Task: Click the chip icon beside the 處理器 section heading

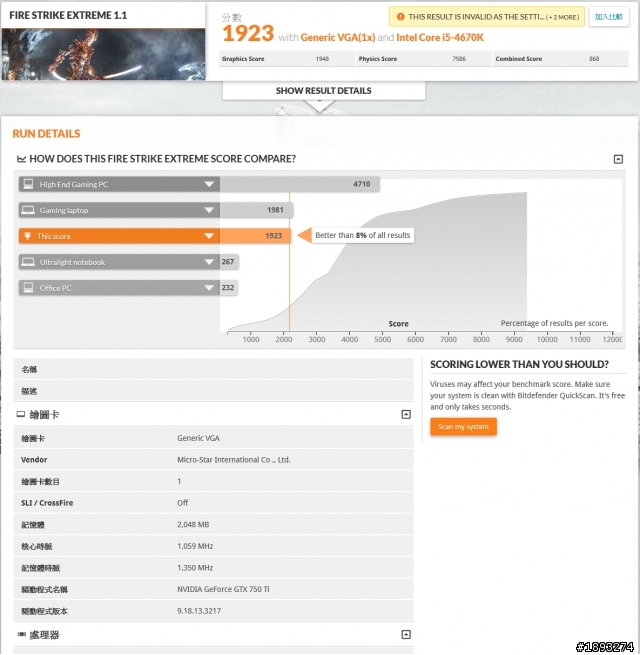Action: coord(21,635)
